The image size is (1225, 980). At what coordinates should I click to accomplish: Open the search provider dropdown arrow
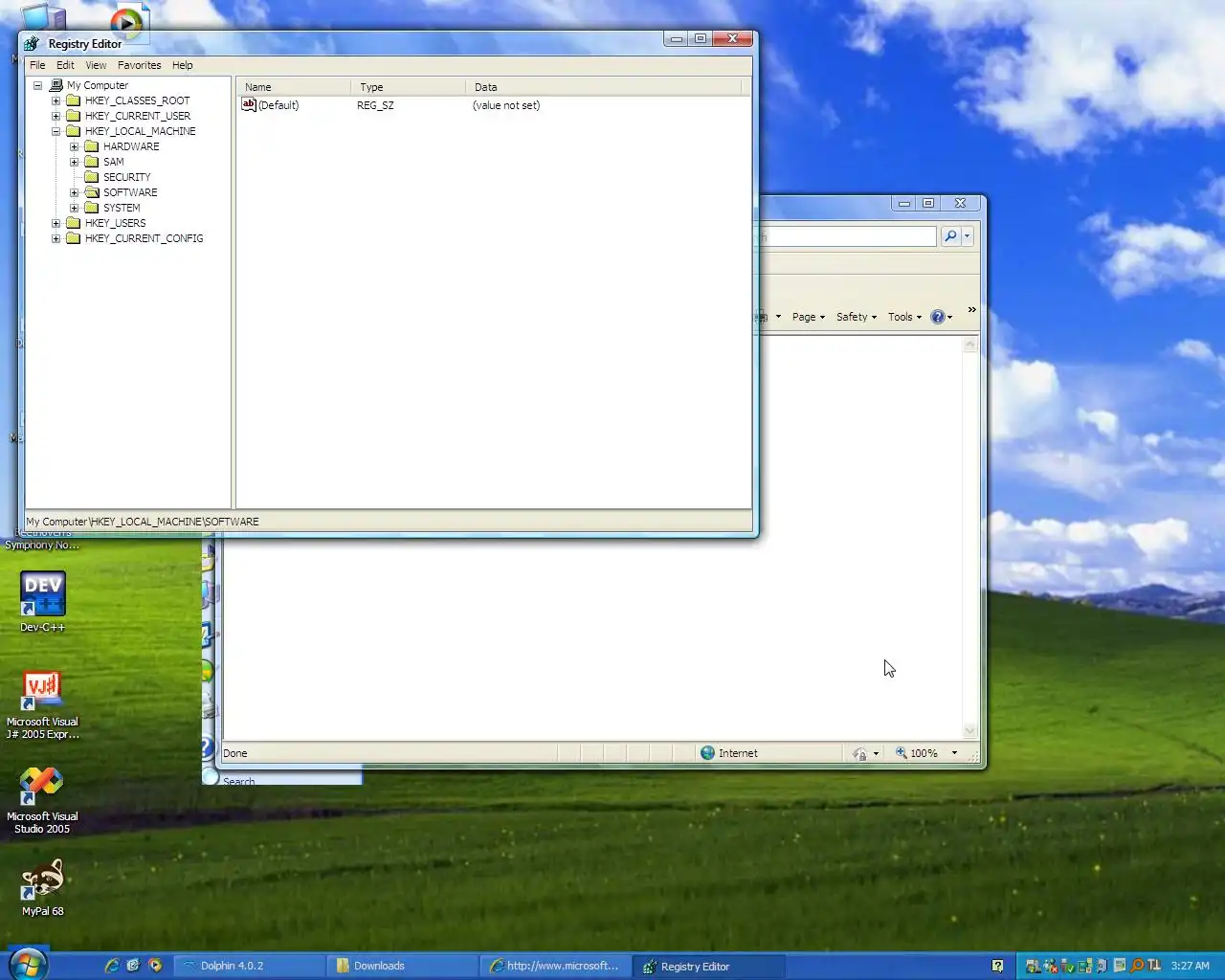pos(967,236)
